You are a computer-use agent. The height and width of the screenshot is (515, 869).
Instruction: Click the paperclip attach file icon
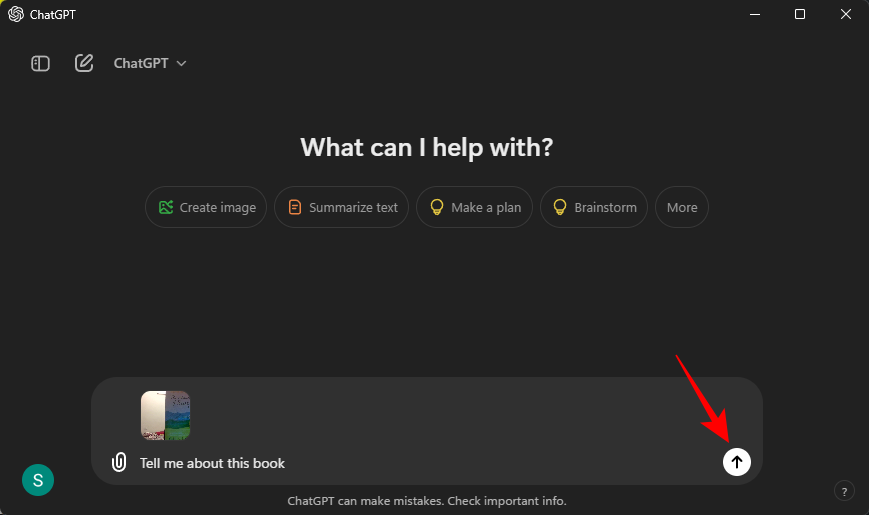(x=119, y=462)
